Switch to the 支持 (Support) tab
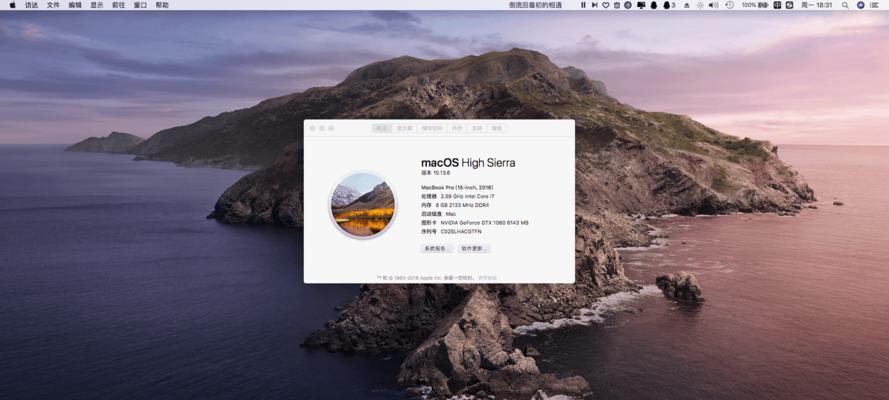889x400 pixels. point(477,129)
